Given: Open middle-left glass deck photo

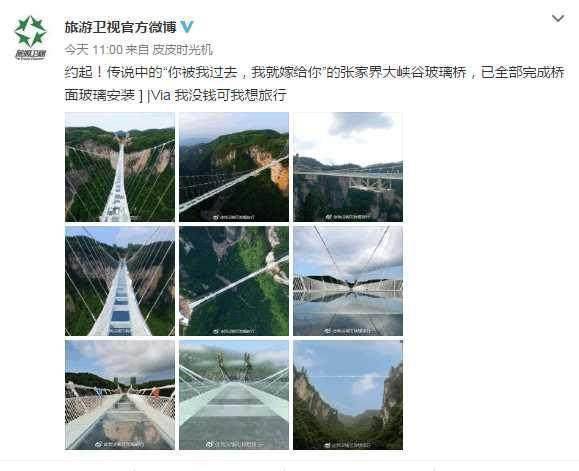Looking at the screenshot, I should click(120, 281).
